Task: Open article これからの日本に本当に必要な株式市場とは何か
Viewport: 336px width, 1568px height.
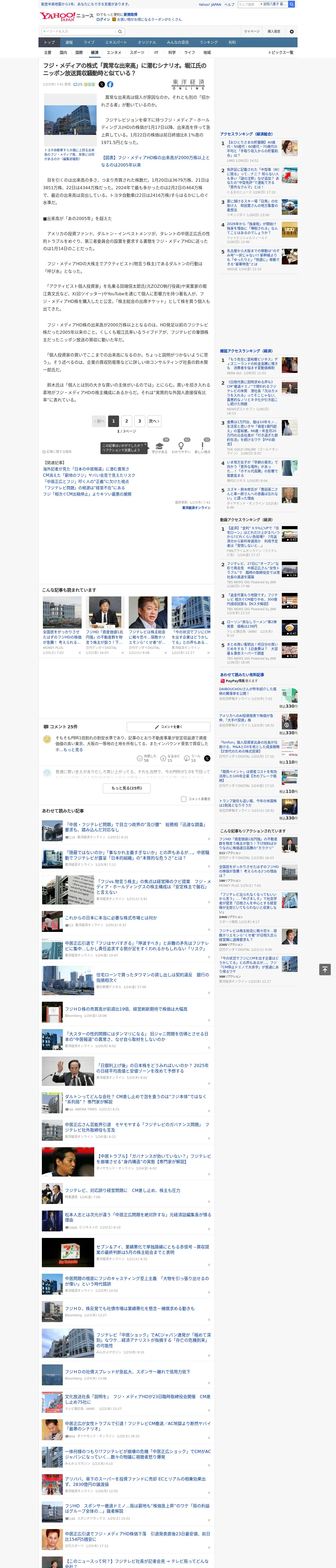Action: point(110,917)
